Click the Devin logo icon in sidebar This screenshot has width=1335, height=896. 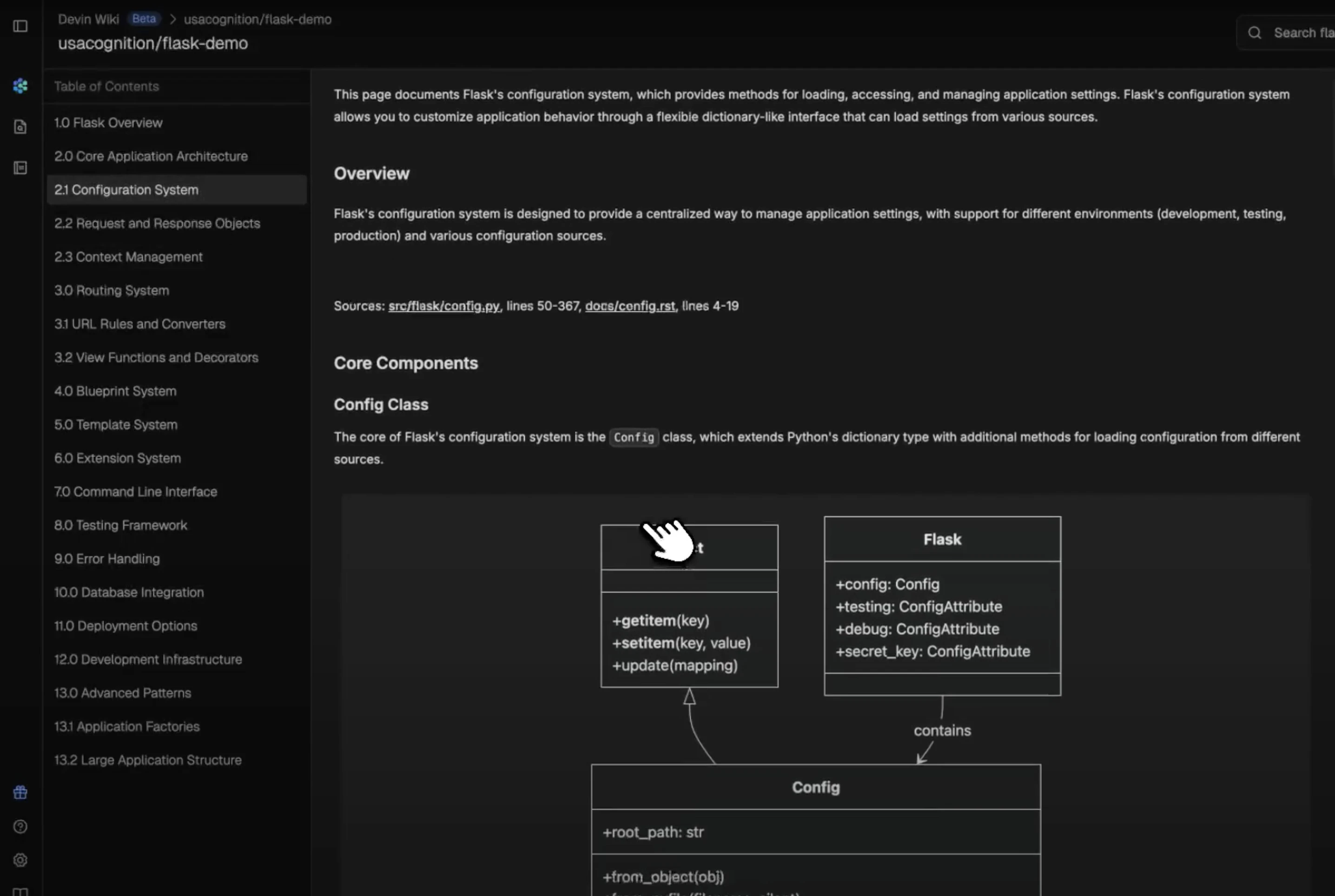[x=20, y=86]
